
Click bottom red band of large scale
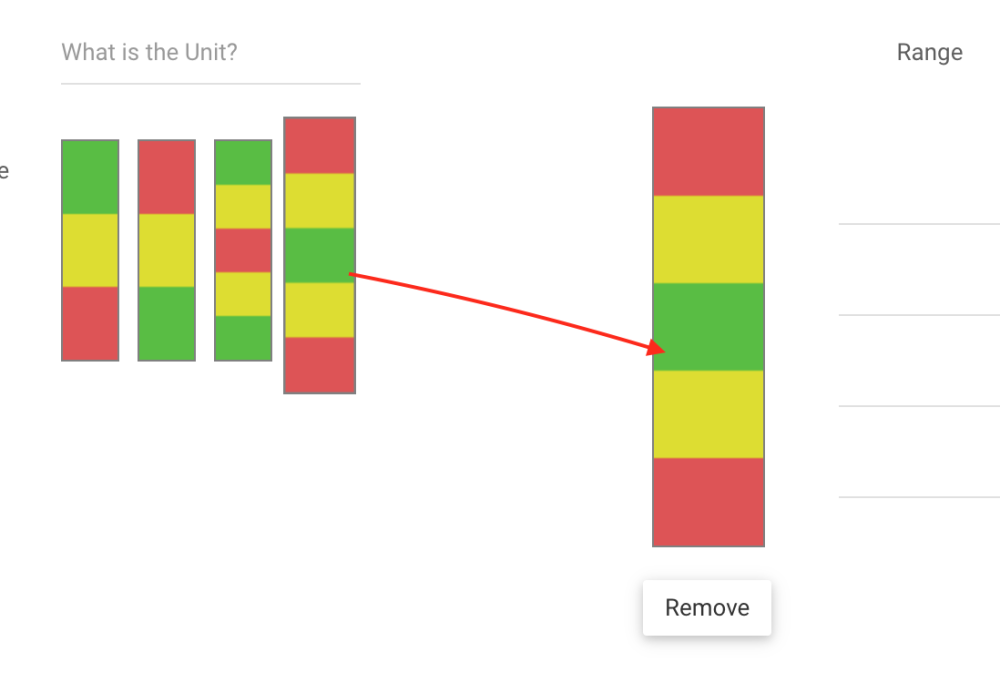click(x=708, y=502)
